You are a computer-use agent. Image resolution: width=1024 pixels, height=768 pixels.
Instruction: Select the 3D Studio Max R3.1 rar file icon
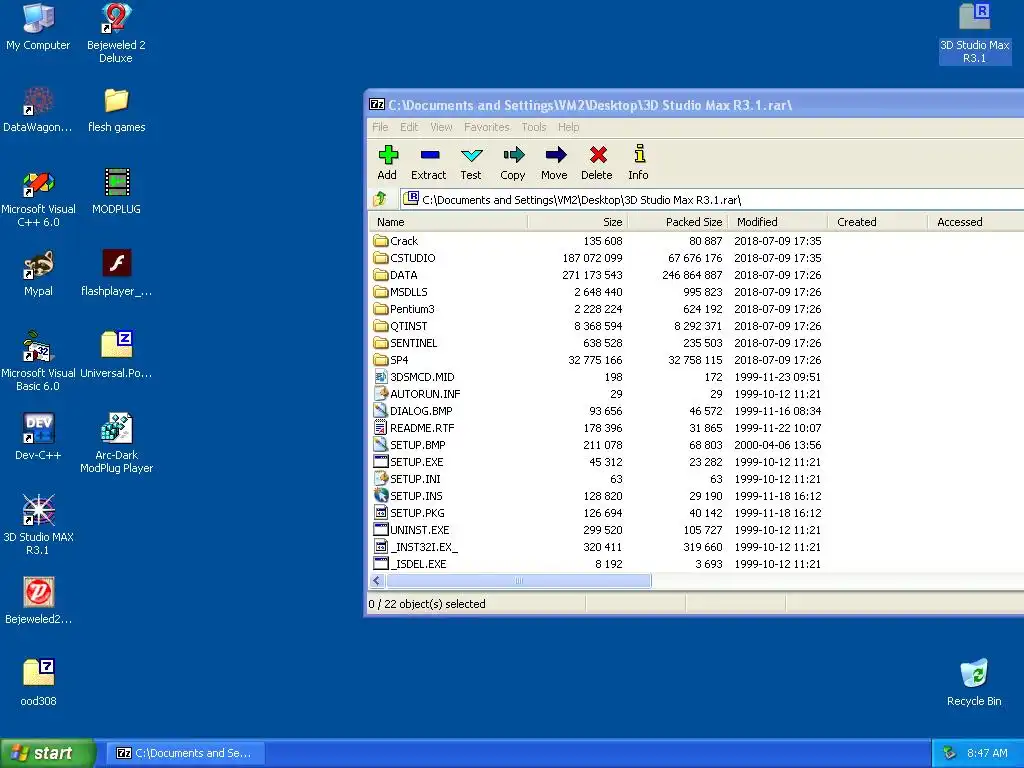[974, 33]
